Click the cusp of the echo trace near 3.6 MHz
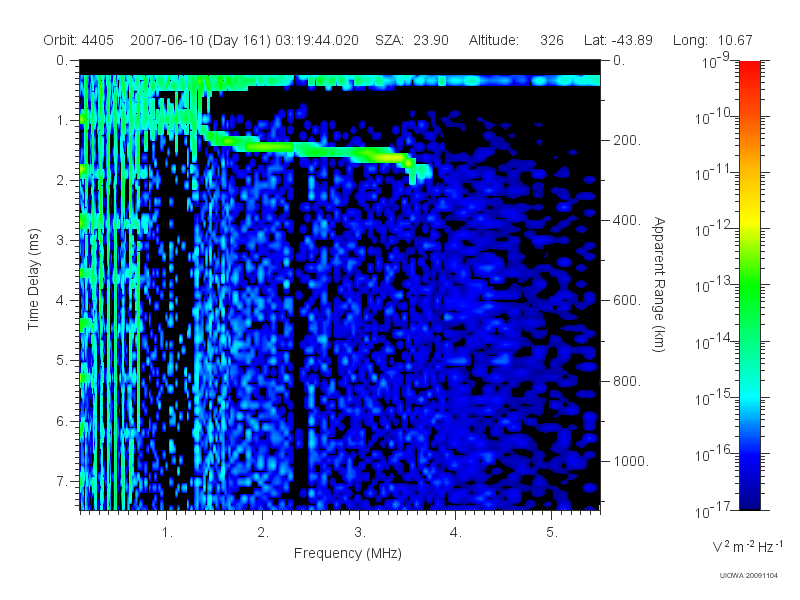This screenshot has height=600, width=800. tap(414, 170)
